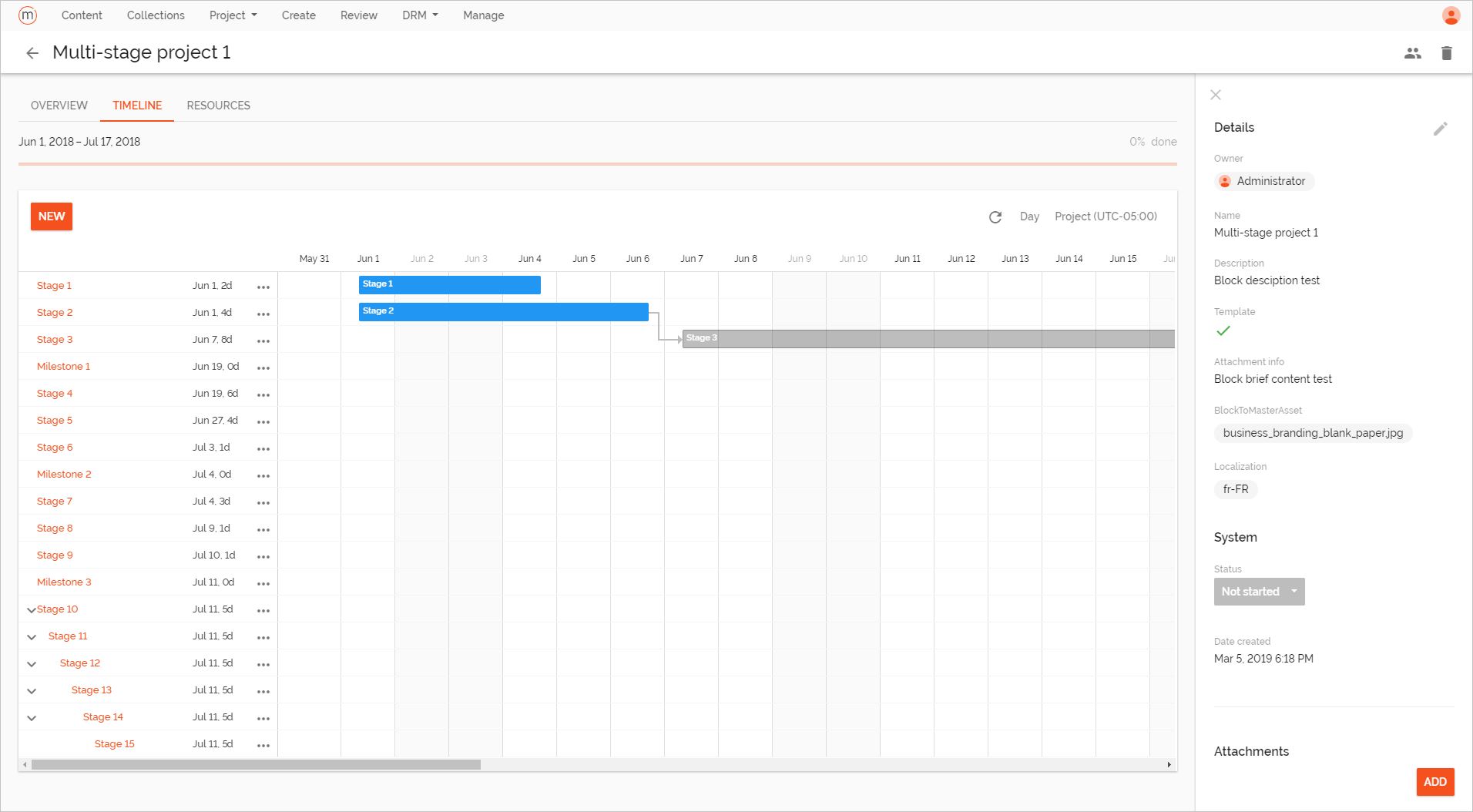Viewport: 1473px width, 812px height.
Task: Open the DRM menu
Action: (419, 15)
